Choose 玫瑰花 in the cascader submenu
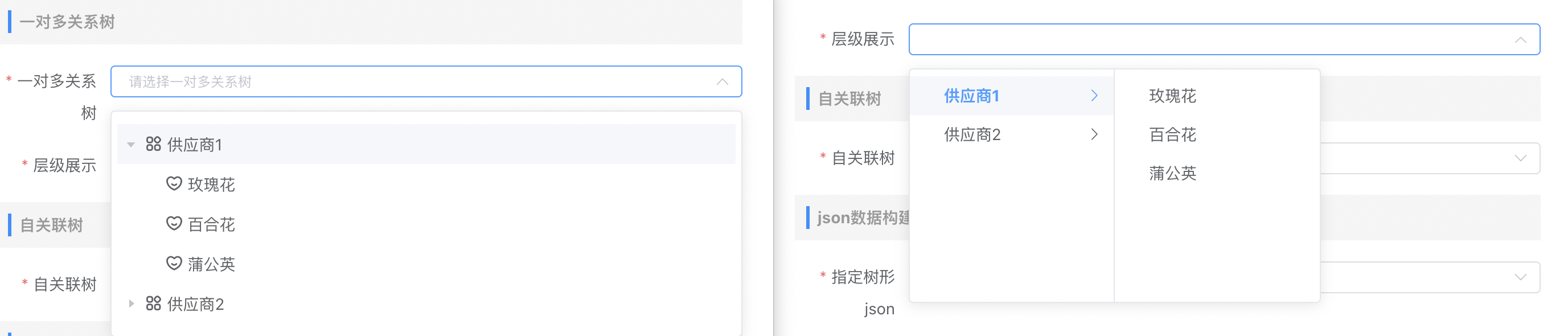The height and width of the screenshot is (336, 1568). coord(1172,96)
